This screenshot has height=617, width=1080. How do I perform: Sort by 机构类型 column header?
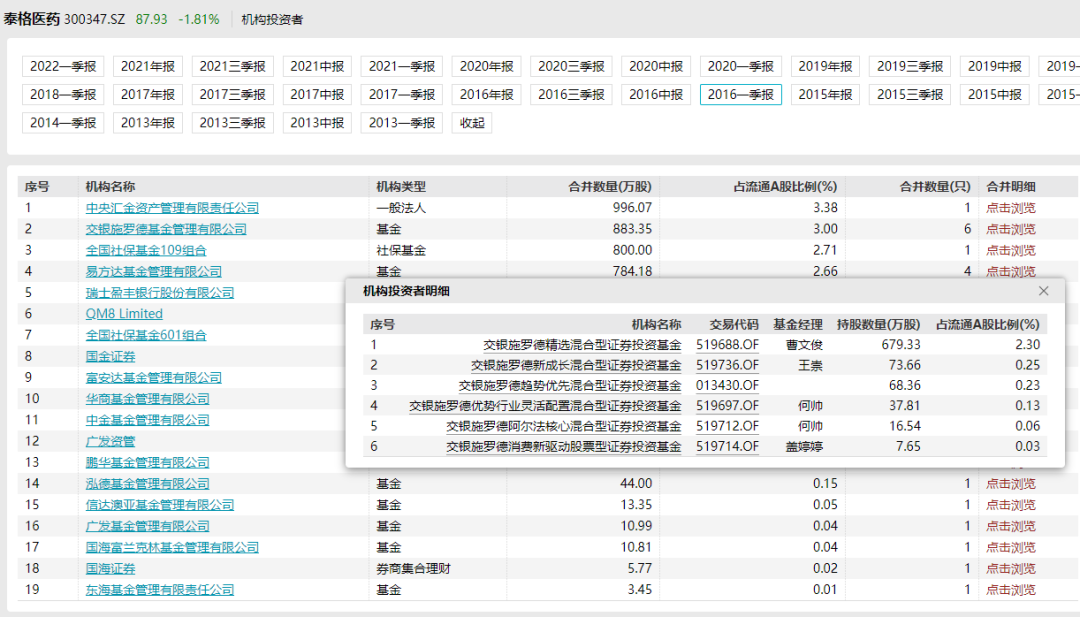pyautogui.click(x=401, y=187)
